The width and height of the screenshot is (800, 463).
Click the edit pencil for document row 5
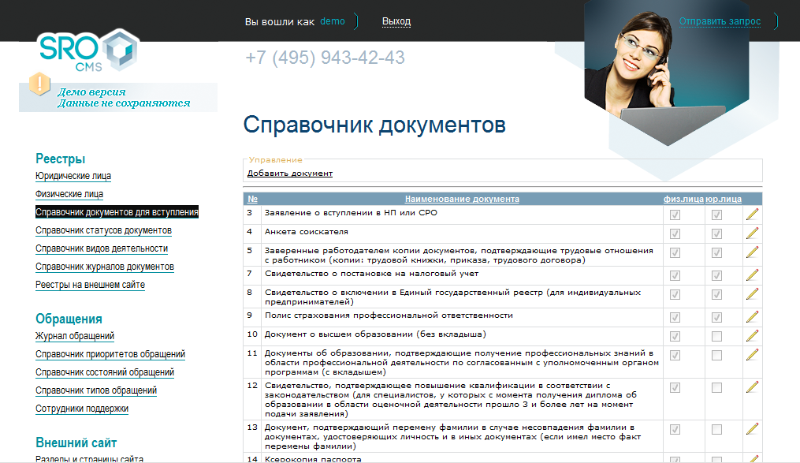coord(752,253)
